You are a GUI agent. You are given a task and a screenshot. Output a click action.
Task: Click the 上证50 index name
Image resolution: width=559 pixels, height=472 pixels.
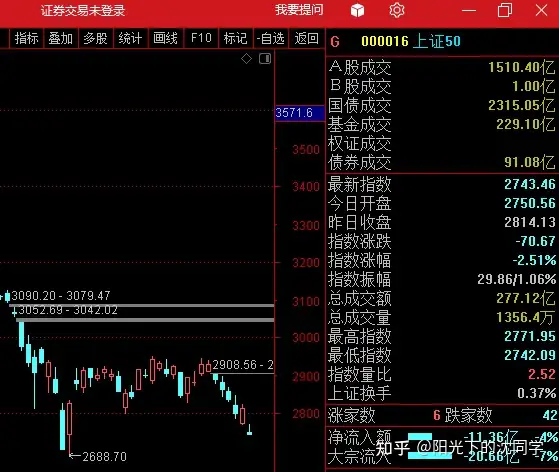437,41
